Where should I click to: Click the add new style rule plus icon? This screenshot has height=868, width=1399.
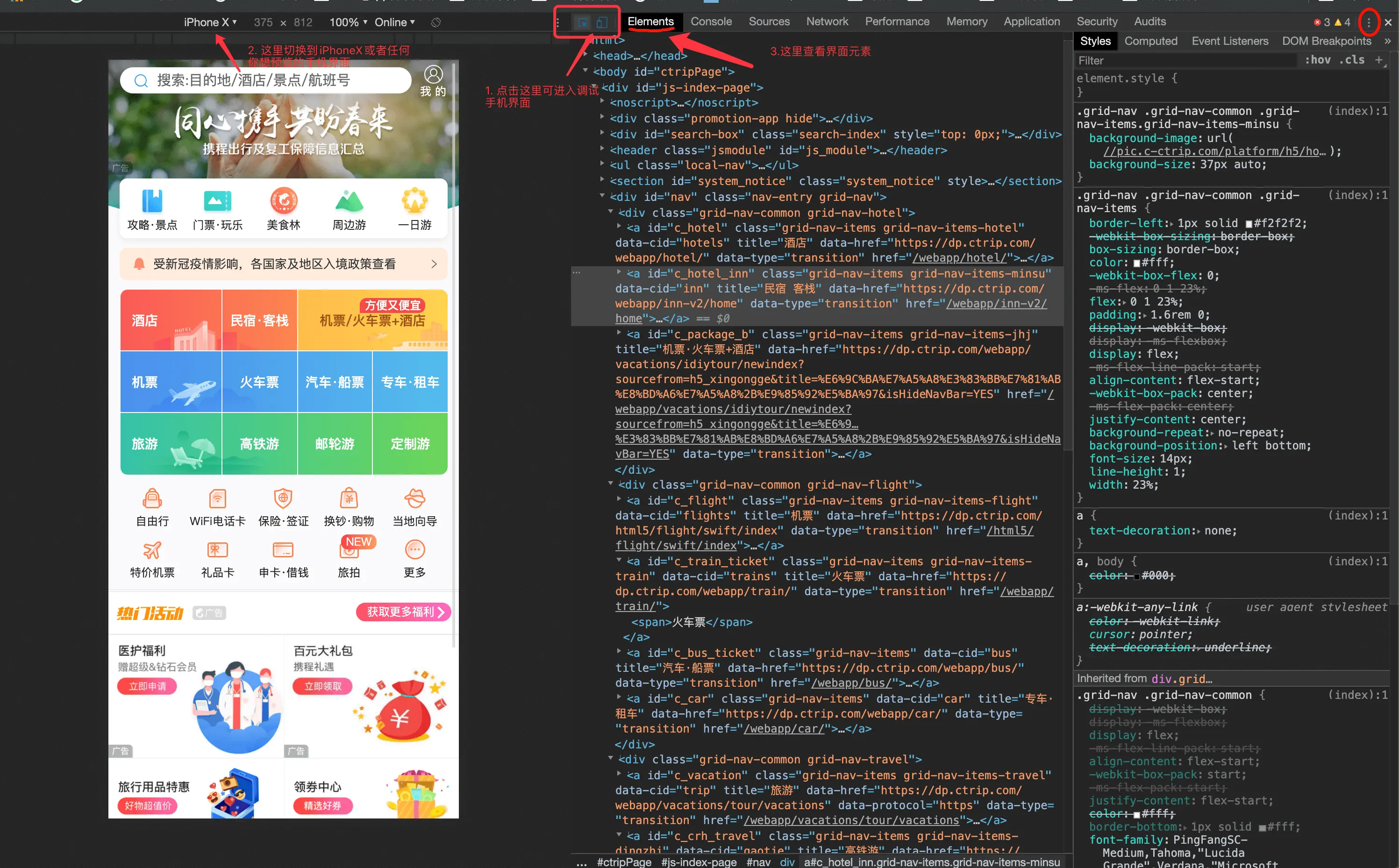coord(1378,60)
